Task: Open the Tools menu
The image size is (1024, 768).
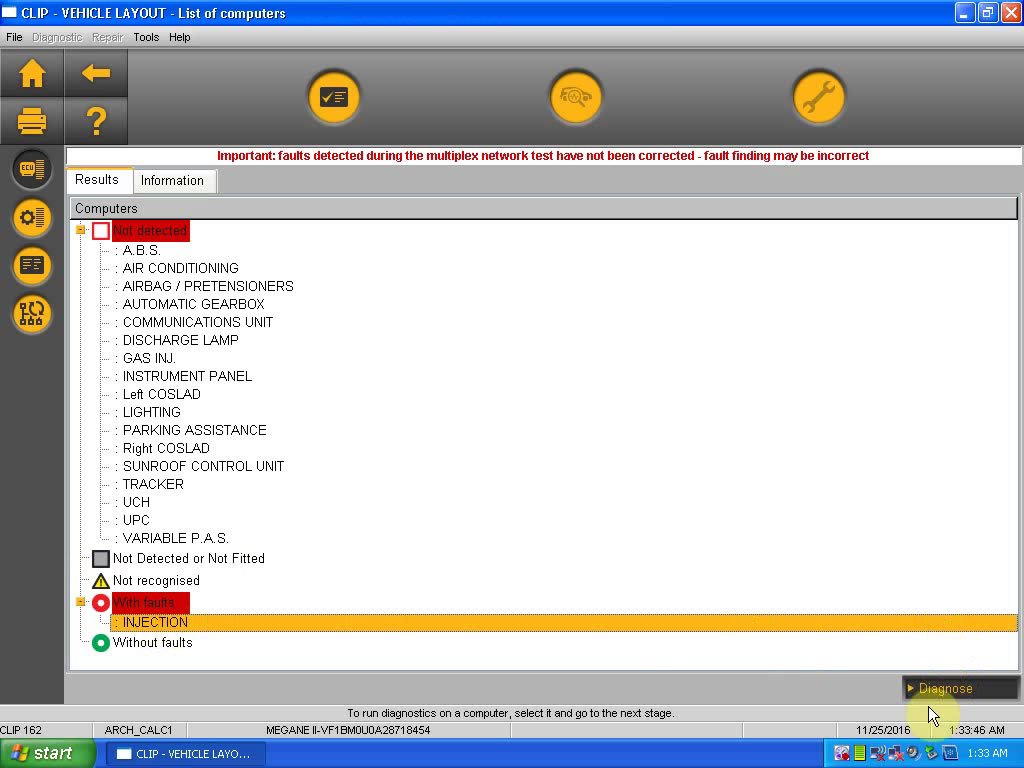Action: coord(146,37)
